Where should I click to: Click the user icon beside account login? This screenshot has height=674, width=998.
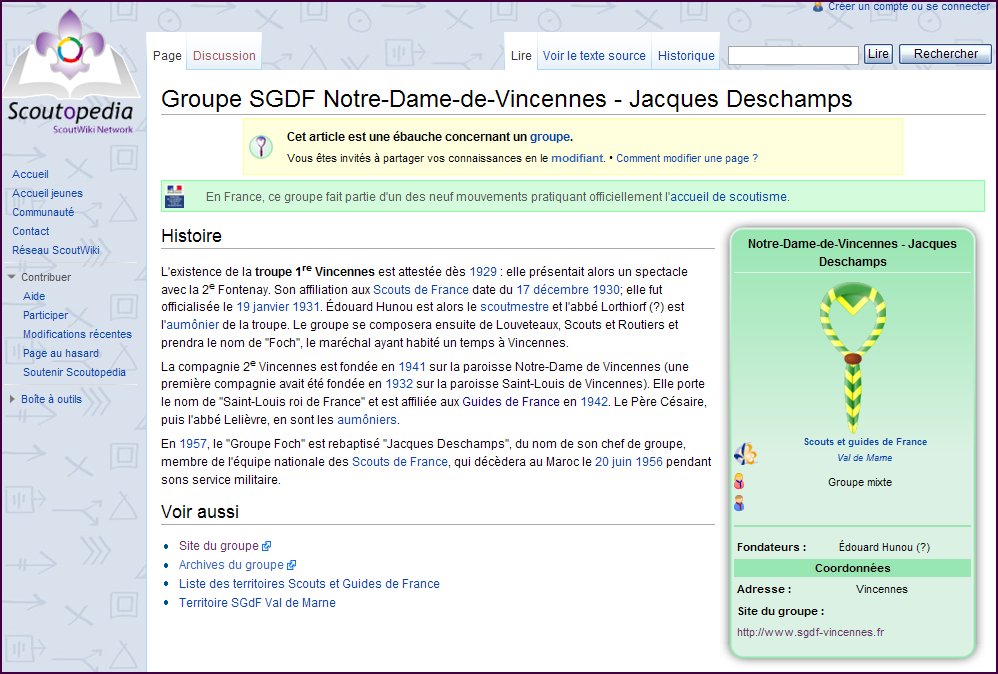coord(818,6)
